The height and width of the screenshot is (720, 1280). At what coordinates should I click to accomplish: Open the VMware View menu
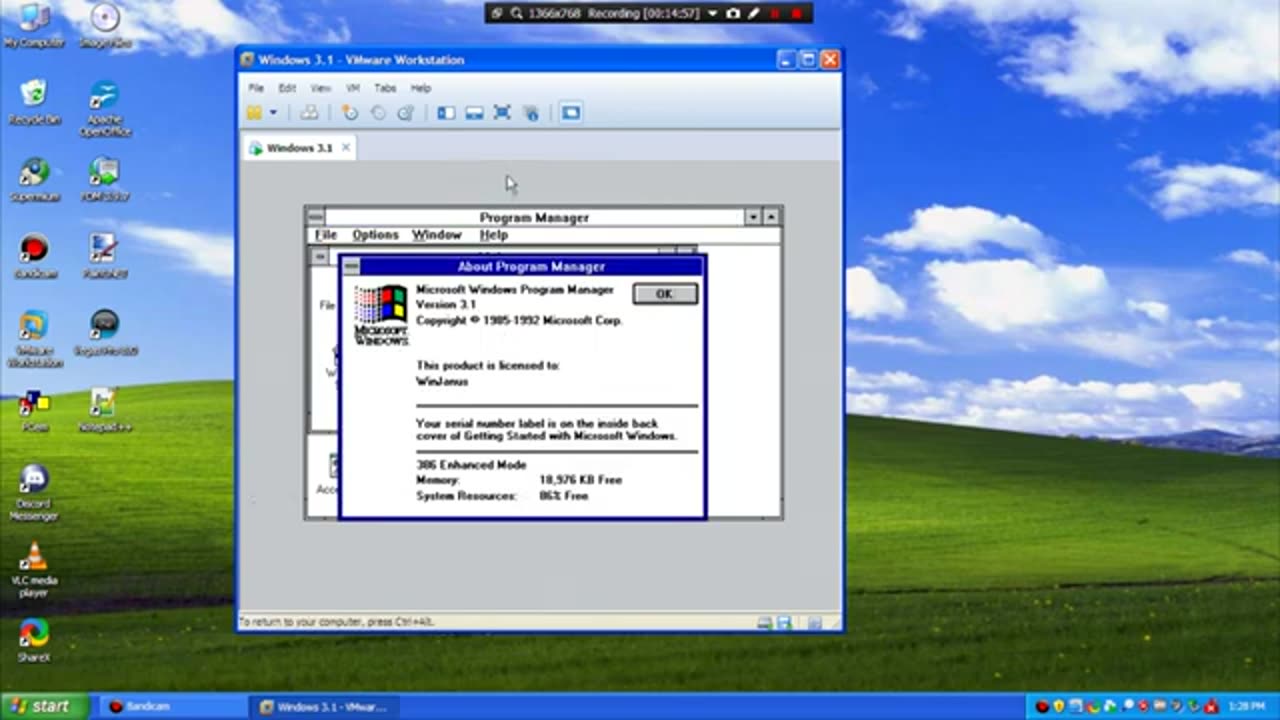[320, 88]
